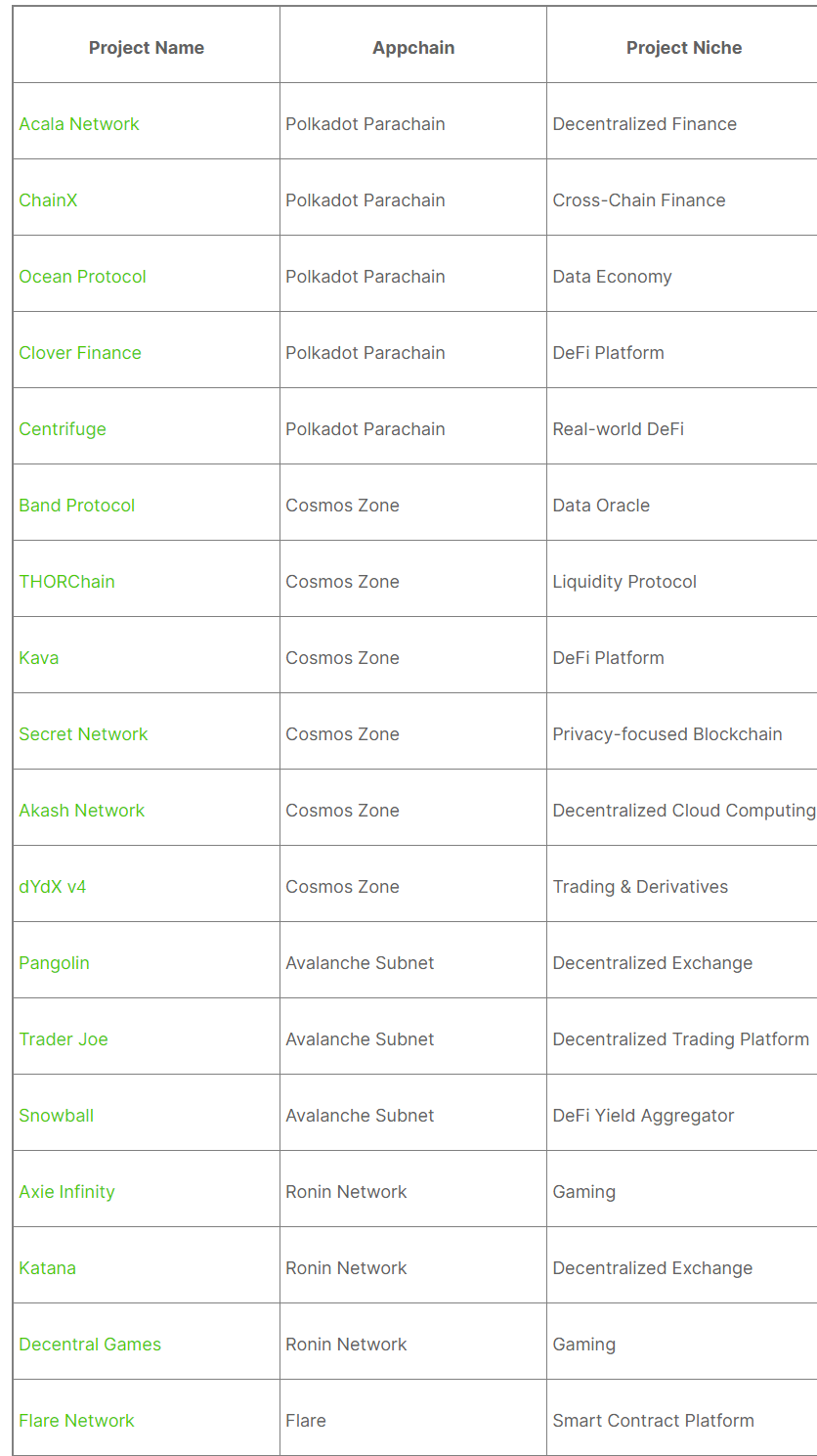Click Flare Network link
The height and width of the screenshot is (1456, 817).
point(76,1421)
